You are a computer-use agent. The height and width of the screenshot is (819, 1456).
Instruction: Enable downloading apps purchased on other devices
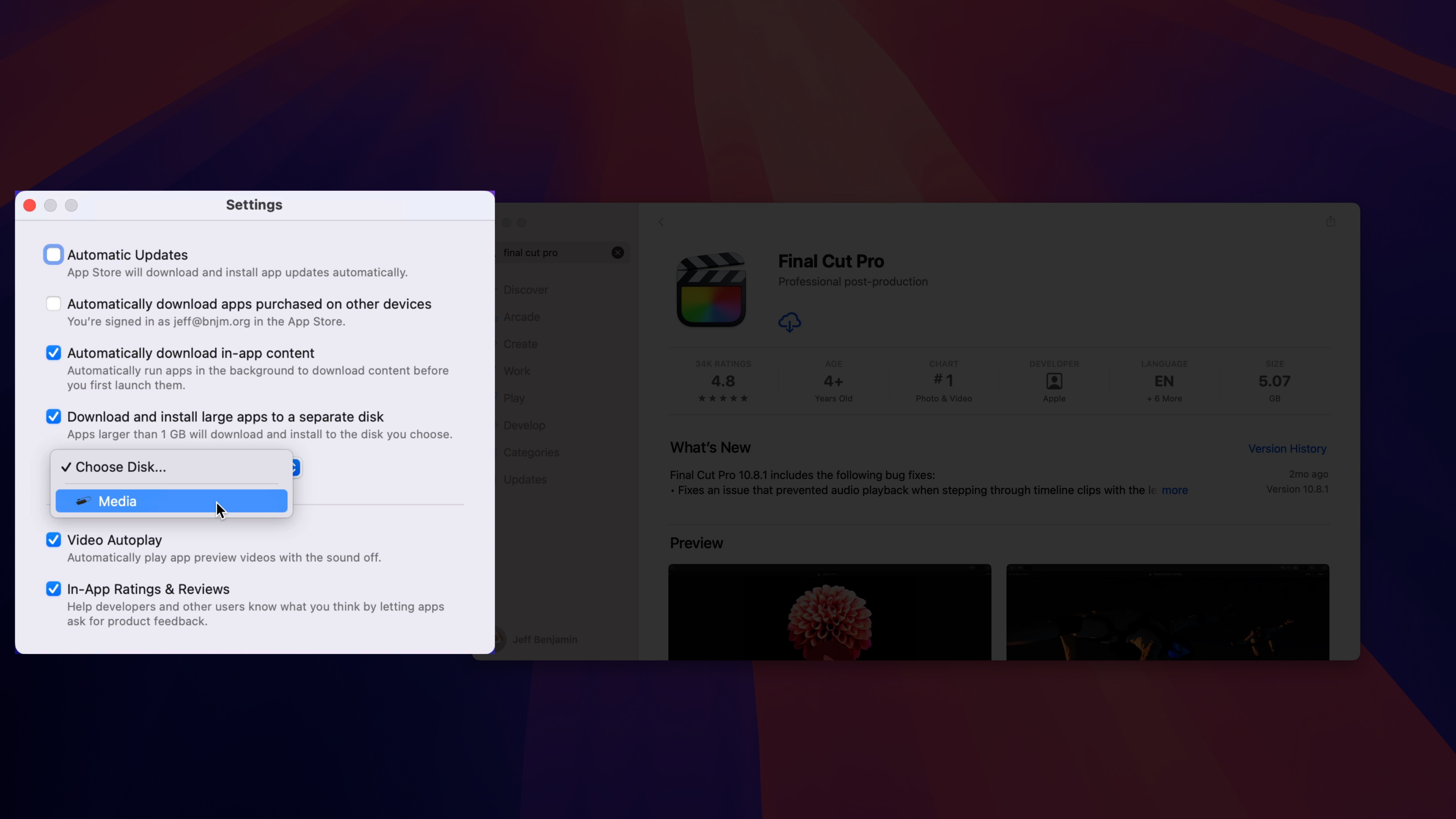click(53, 303)
